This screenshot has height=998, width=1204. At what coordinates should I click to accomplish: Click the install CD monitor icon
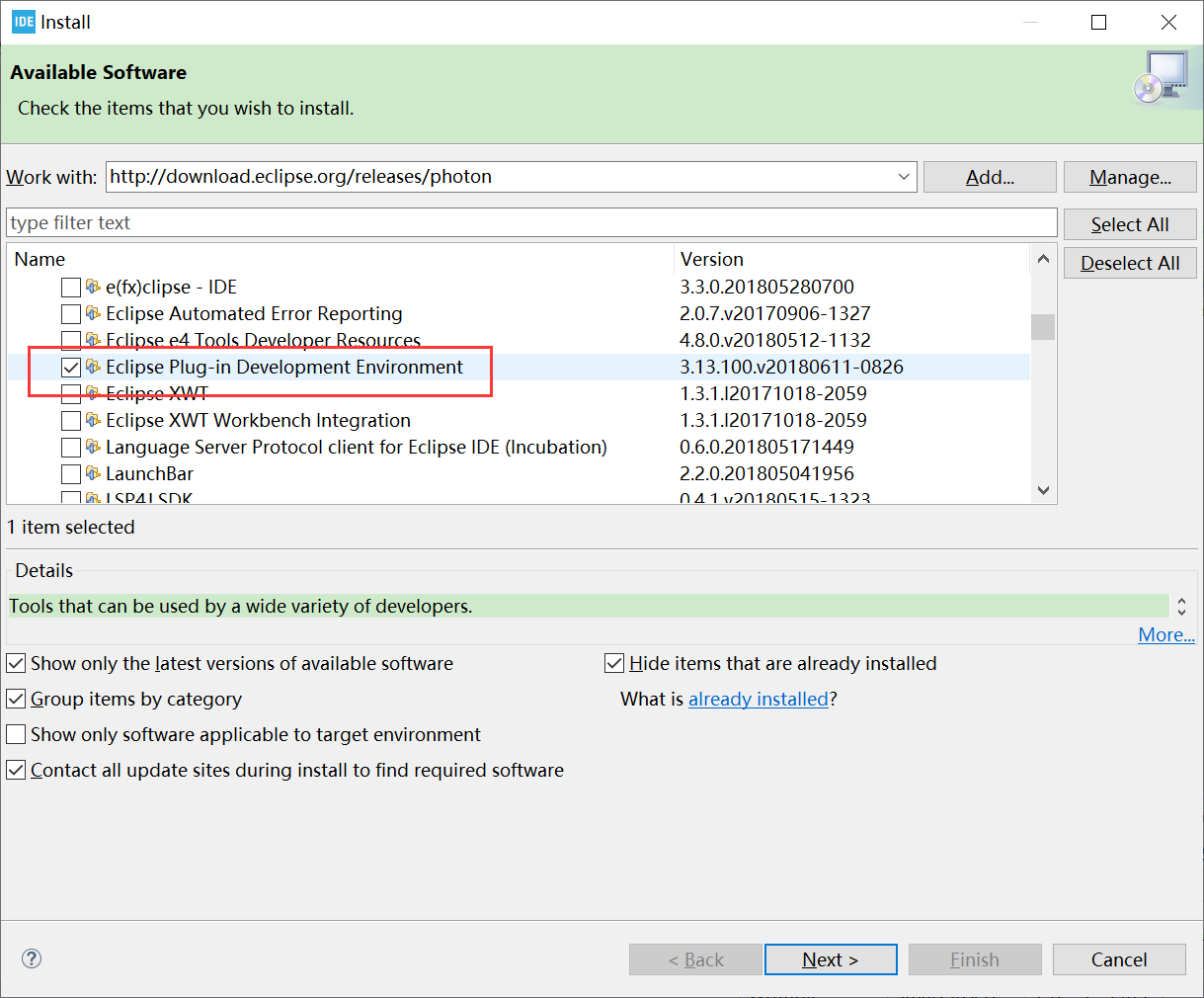(x=1161, y=77)
